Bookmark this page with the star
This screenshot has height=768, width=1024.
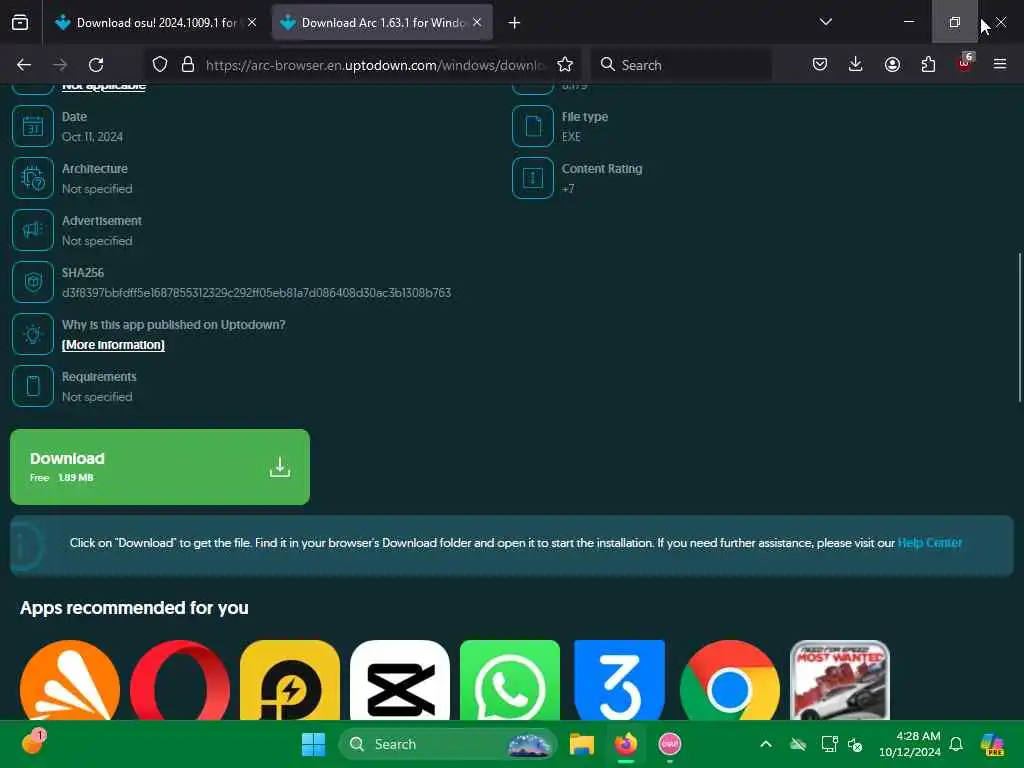click(x=565, y=65)
